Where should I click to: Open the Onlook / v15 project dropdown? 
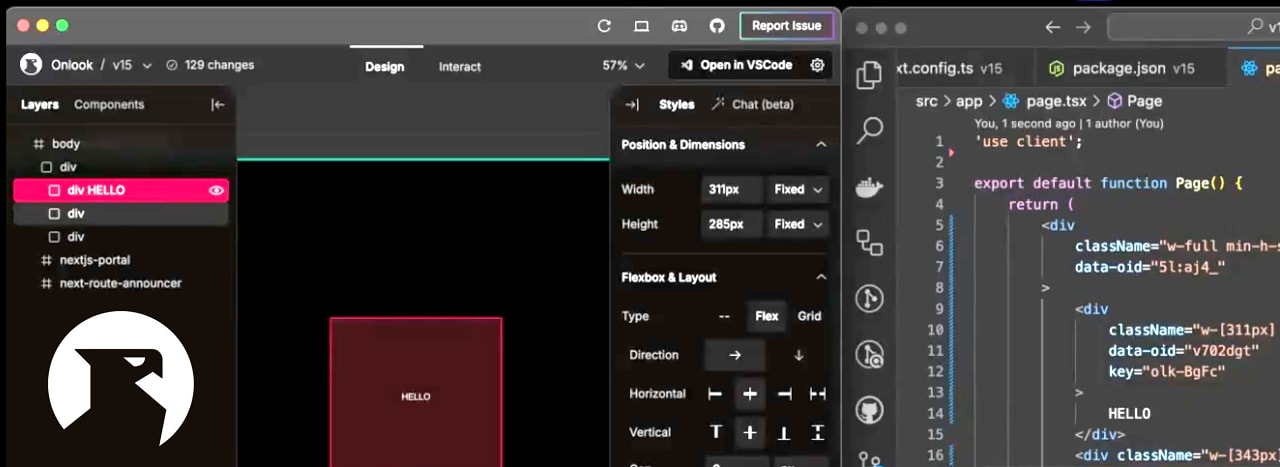pos(100,65)
